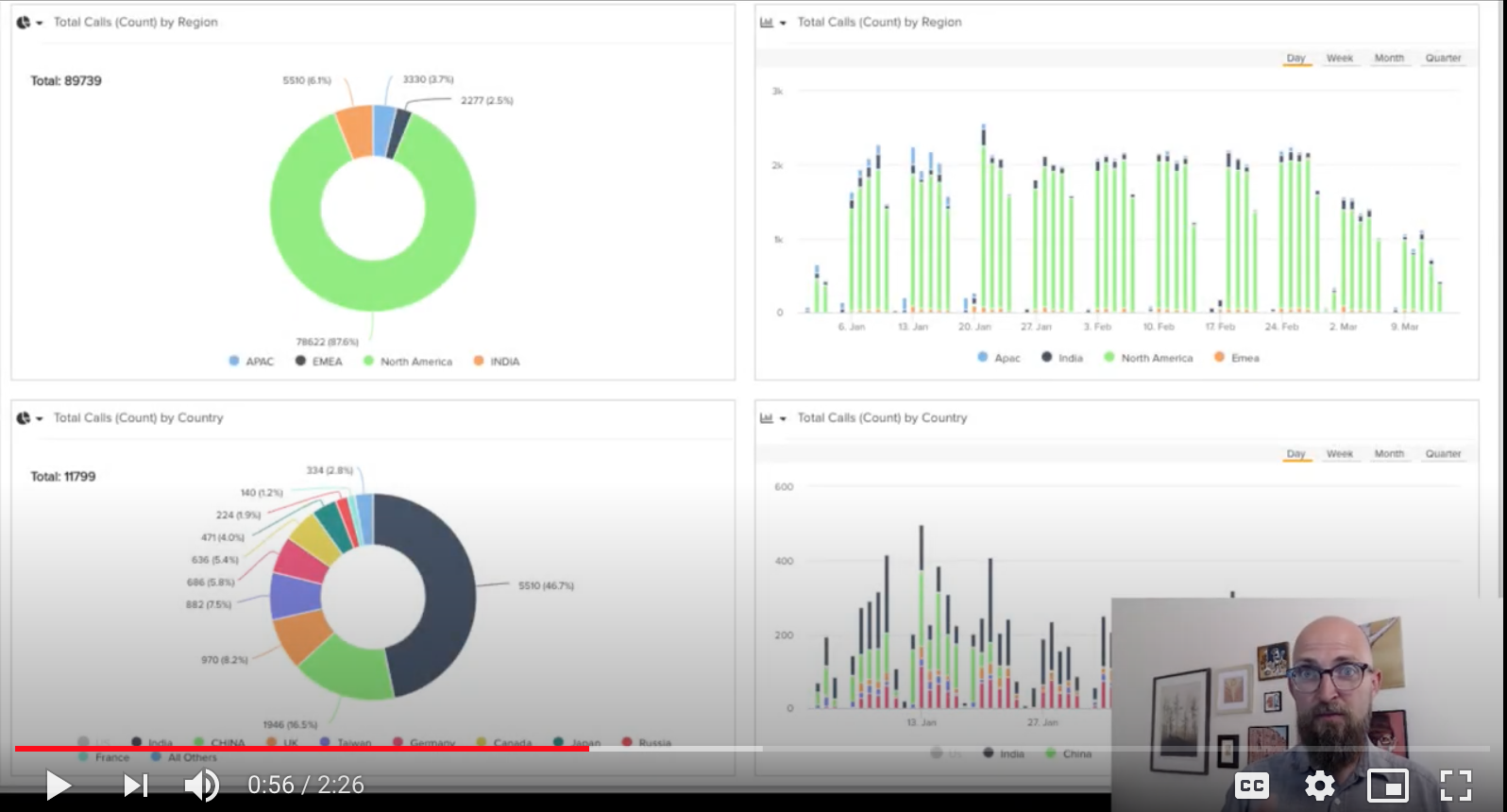This screenshot has height=812, width=1507.
Task: Open chart type dropdown arrow on Country donut
Action: (x=40, y=419)
